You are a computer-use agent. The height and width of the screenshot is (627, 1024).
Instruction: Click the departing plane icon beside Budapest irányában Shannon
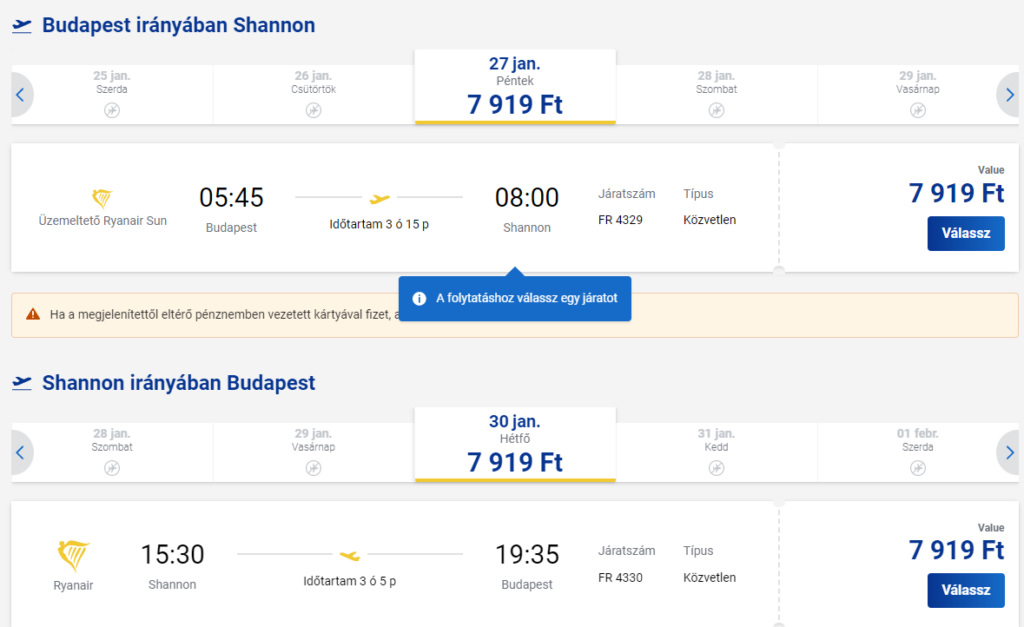click(x=22, y=26)
